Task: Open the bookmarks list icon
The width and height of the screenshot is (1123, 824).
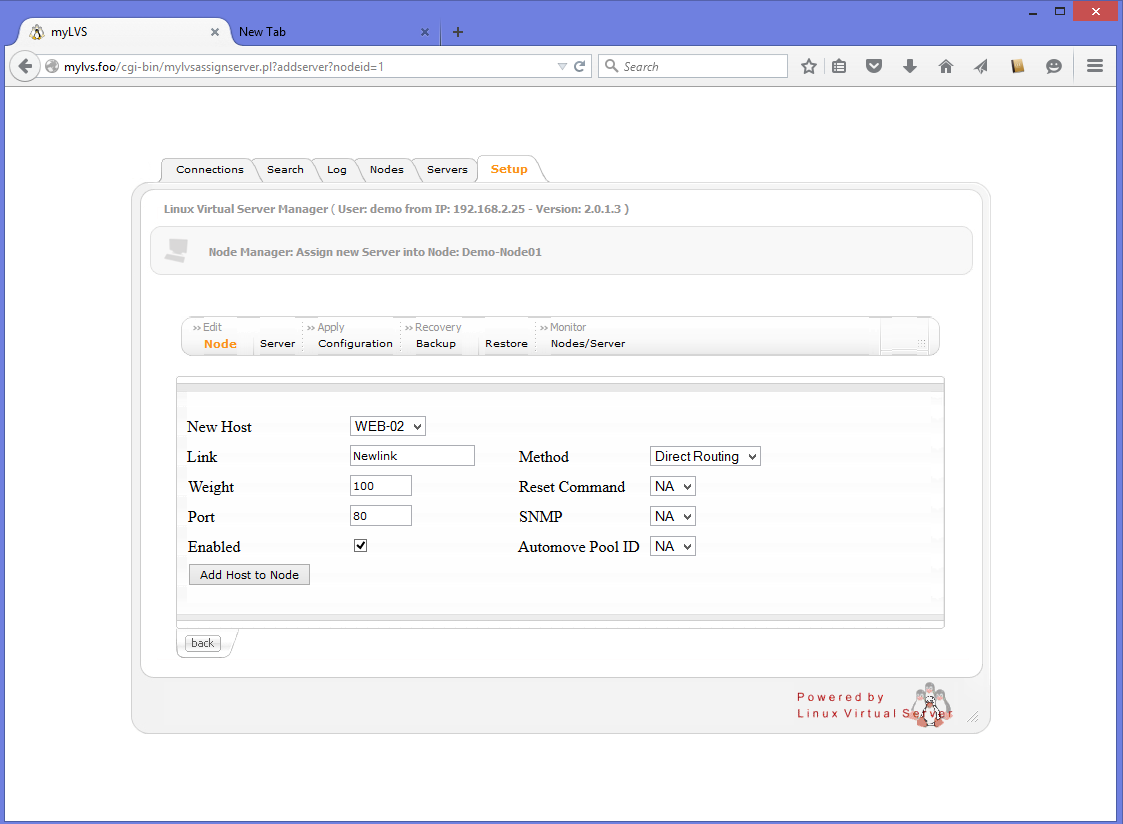Action: [x=839, y=67]
